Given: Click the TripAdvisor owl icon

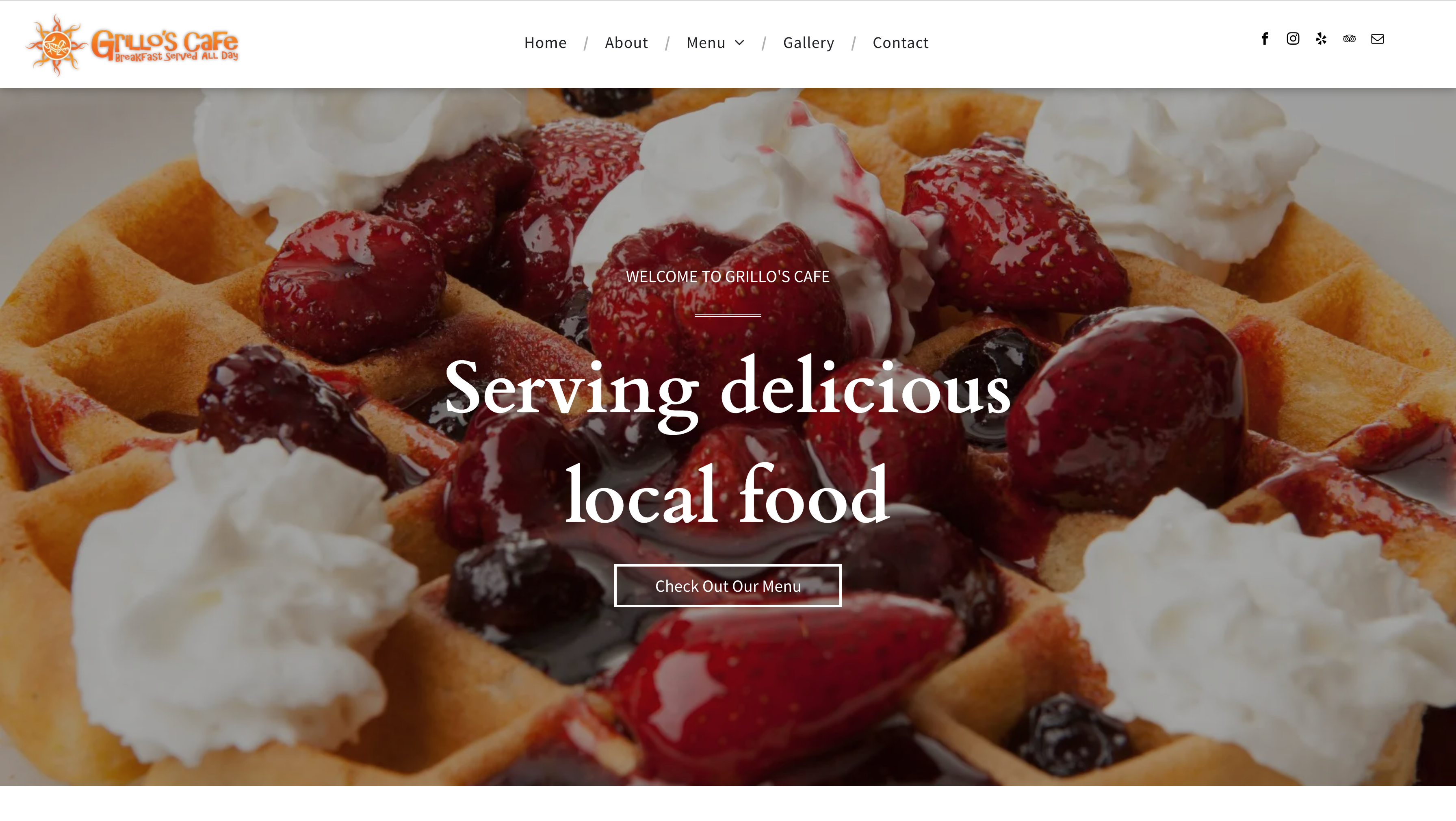Looking at the screenshot, I should (x=1349, y=39).
